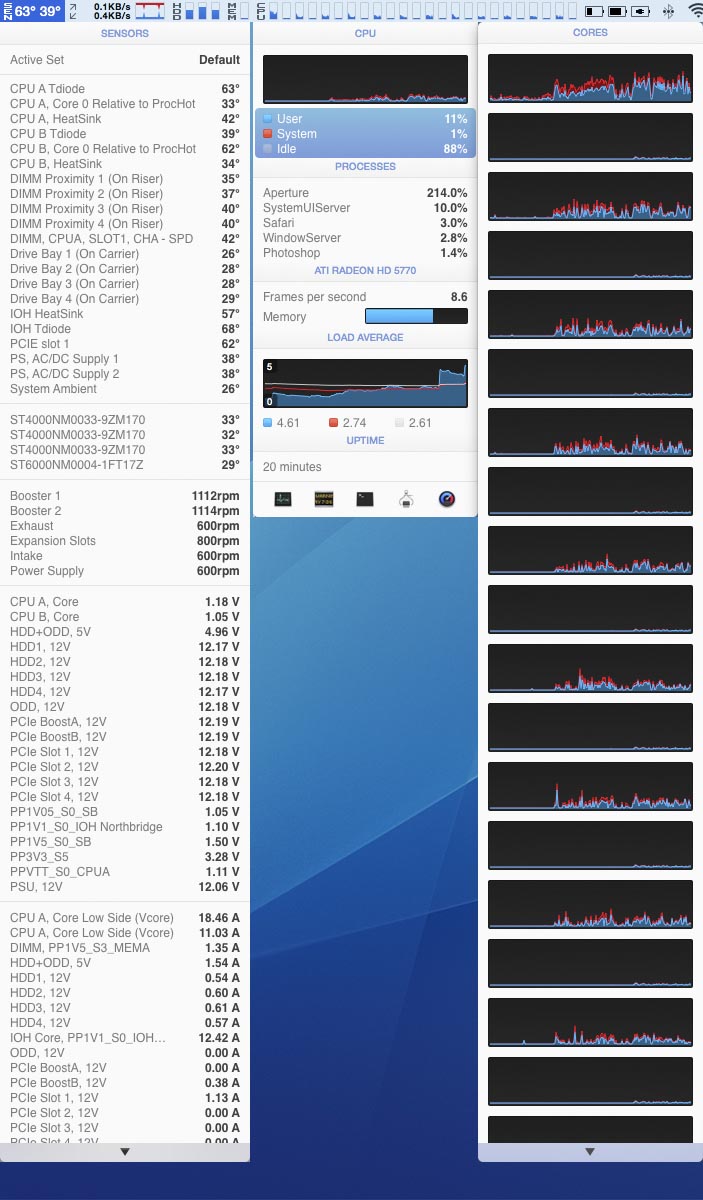
Task: Select the Safari 3.0% process row
Action: pyautogui.click(x=365, y=223)
